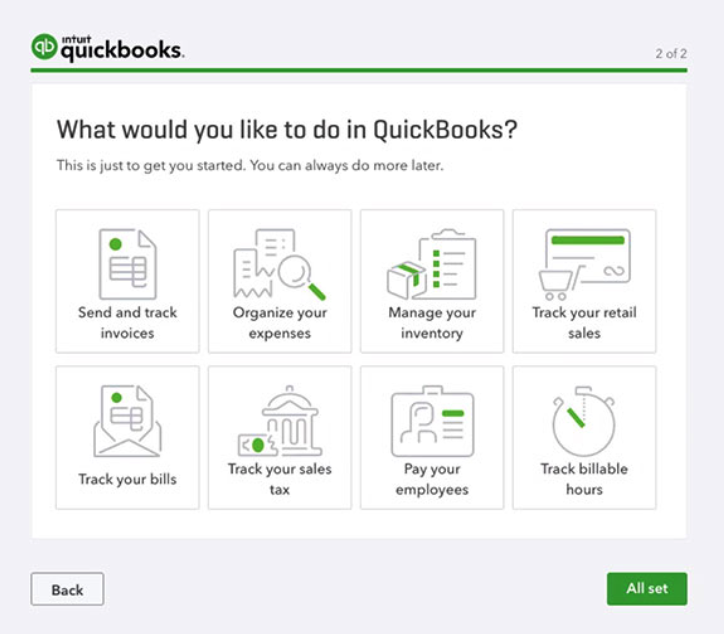
Task: Click the shopping cart and card icon
Action: point(584,264)
